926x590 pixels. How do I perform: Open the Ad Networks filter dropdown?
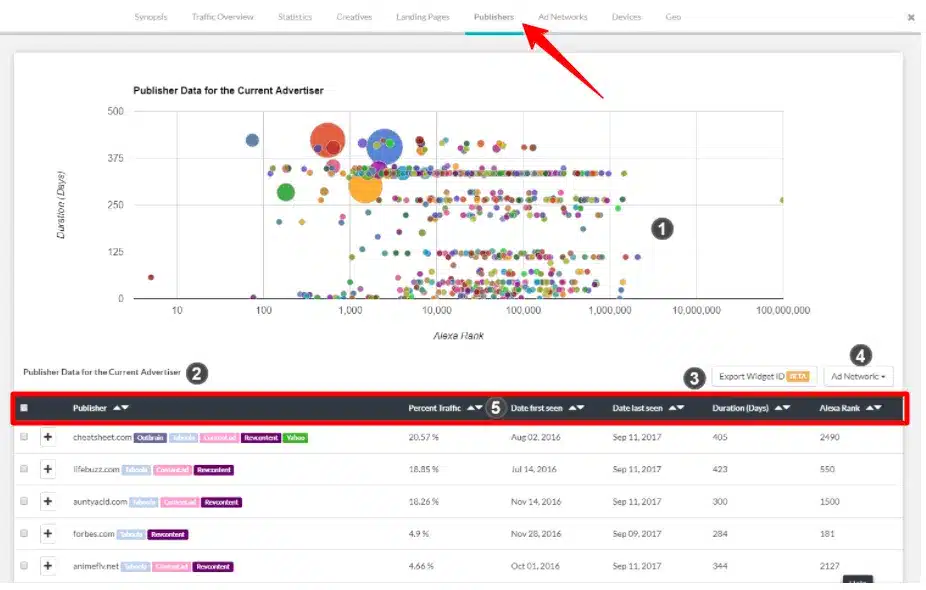click(x=858, y=376)
